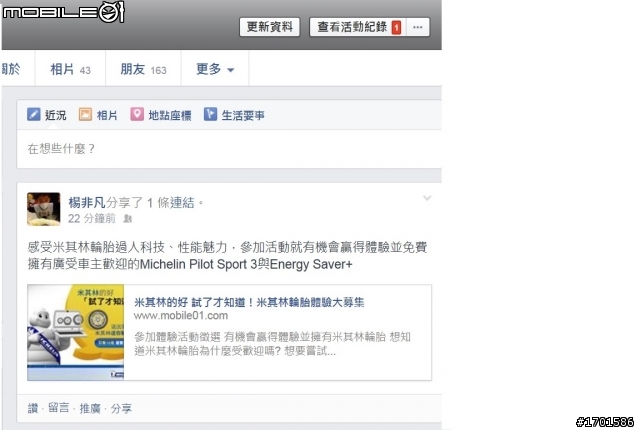Click the 生活要事 life event flag icon
This screenshot has width=640, height=430.
pyautogui.click(x=210, y=114)
